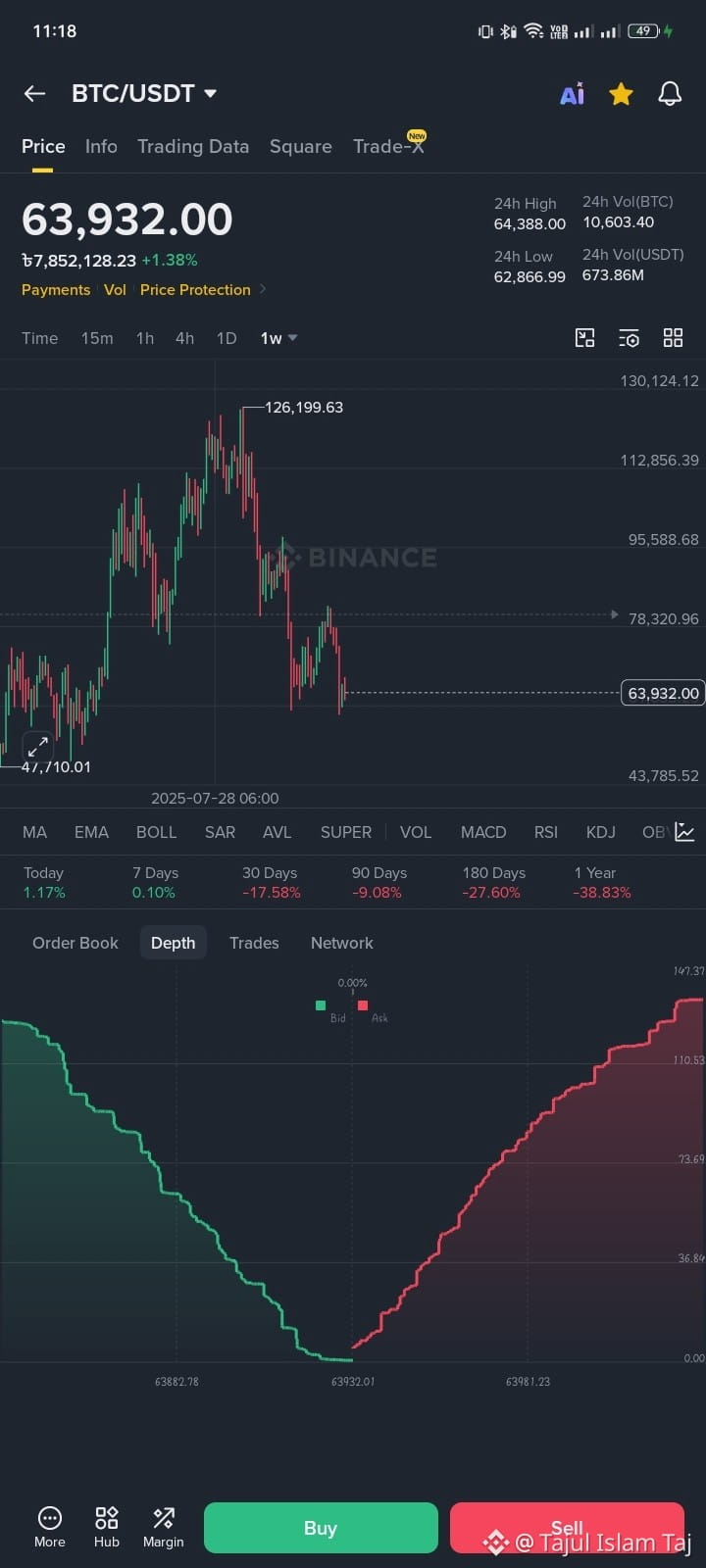Select the 4h chart interval
The width and height of the screenshot is (706, 1568).
click(x=184, y=338)
